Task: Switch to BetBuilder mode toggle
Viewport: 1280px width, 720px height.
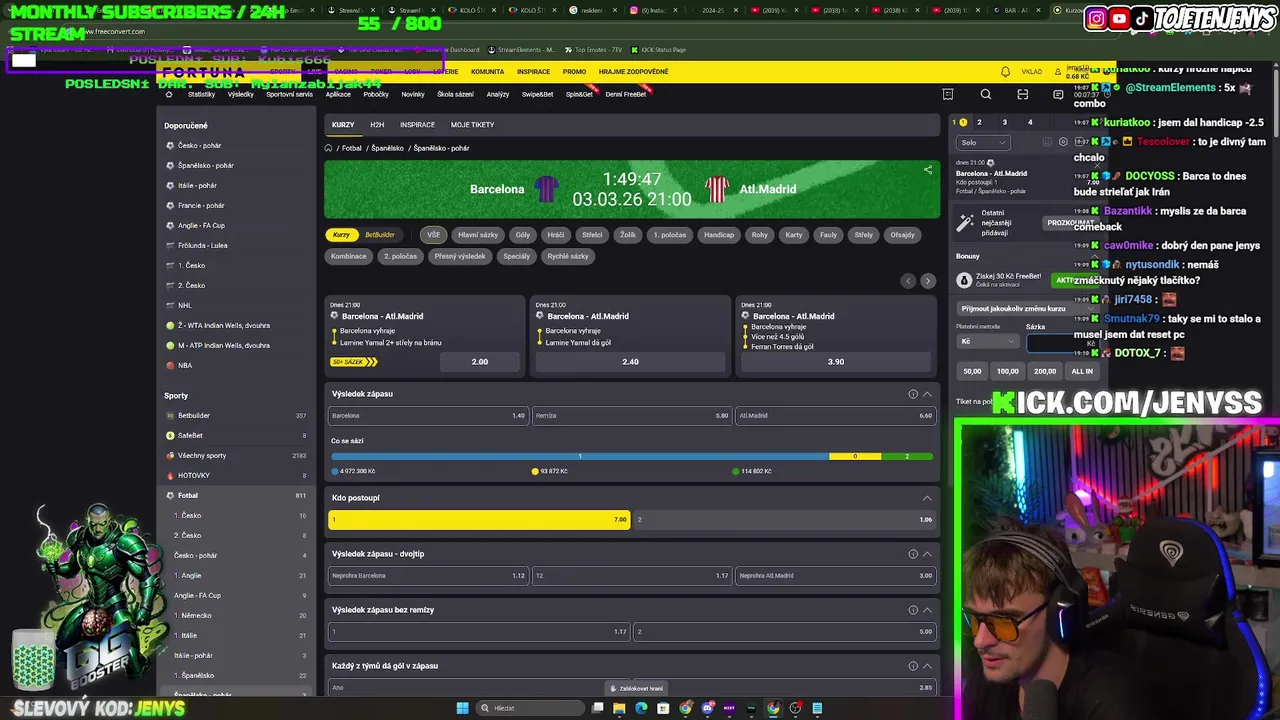Action: tap(380, 235)
